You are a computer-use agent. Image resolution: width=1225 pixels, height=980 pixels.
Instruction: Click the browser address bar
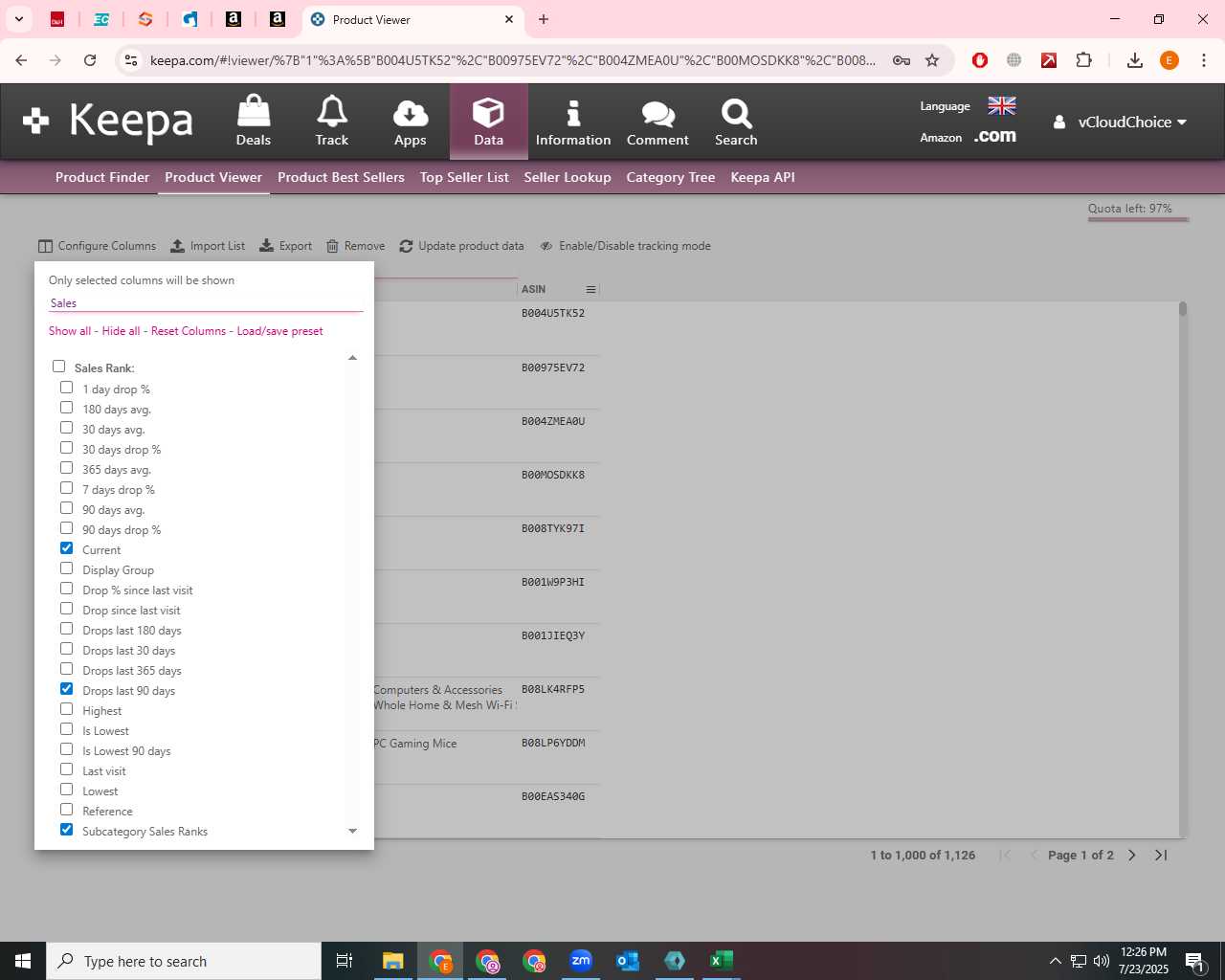click(x=513, y=60)
